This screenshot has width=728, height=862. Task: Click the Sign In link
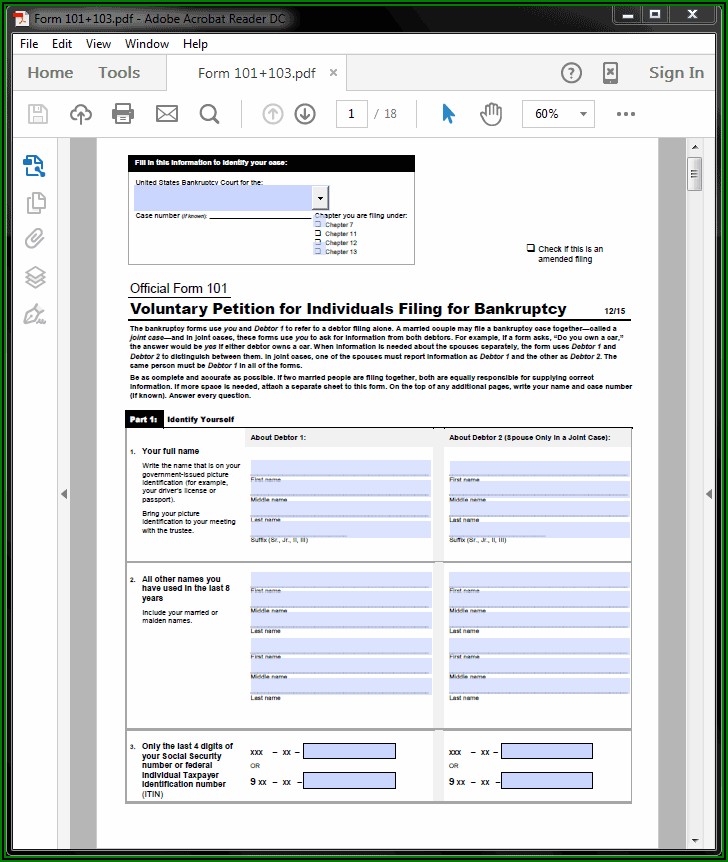click(676, 73)
